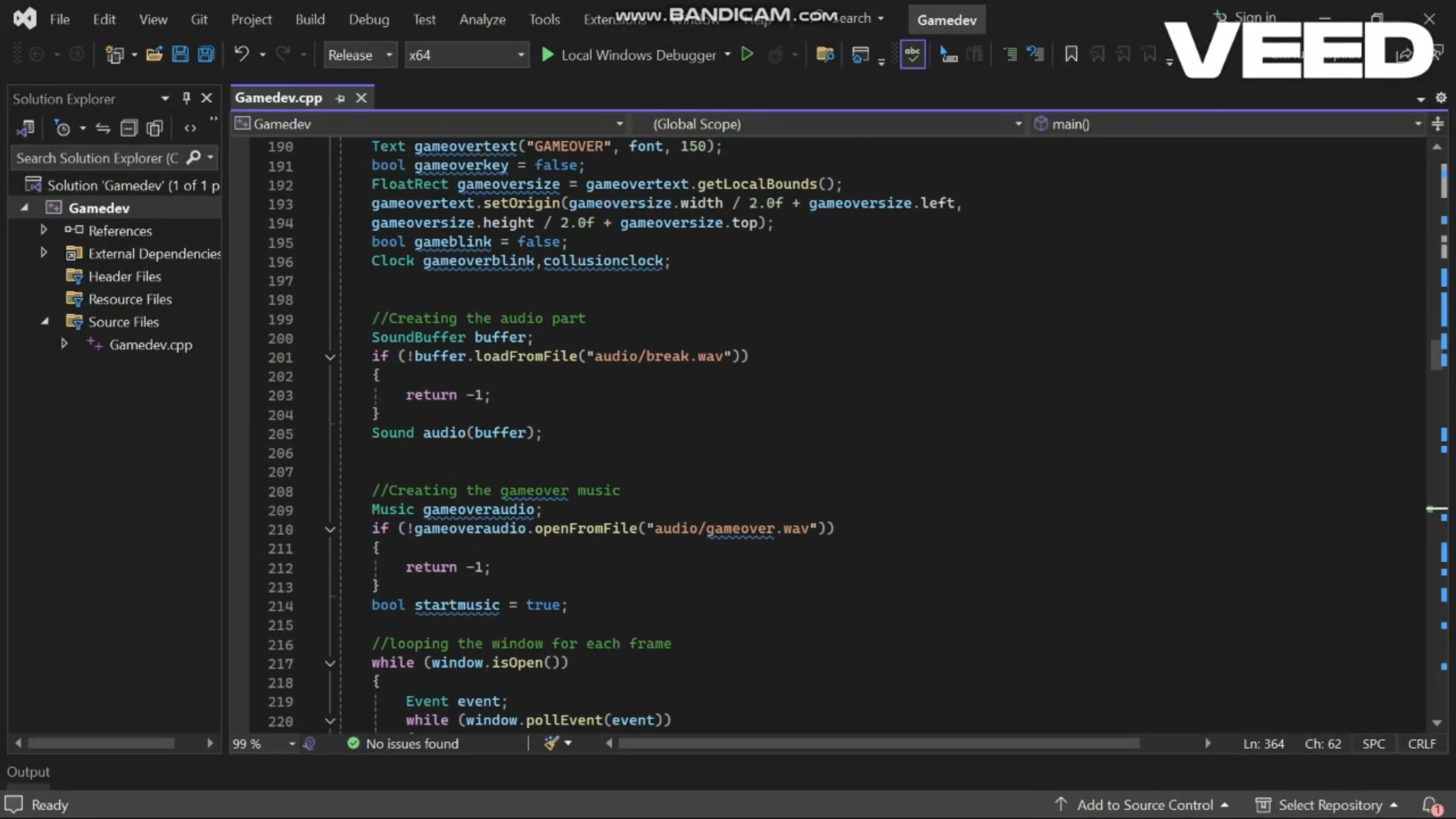Save all open files with Save All icon
The height and width of the screenshot is (819, 1456).
click(206, 54)
